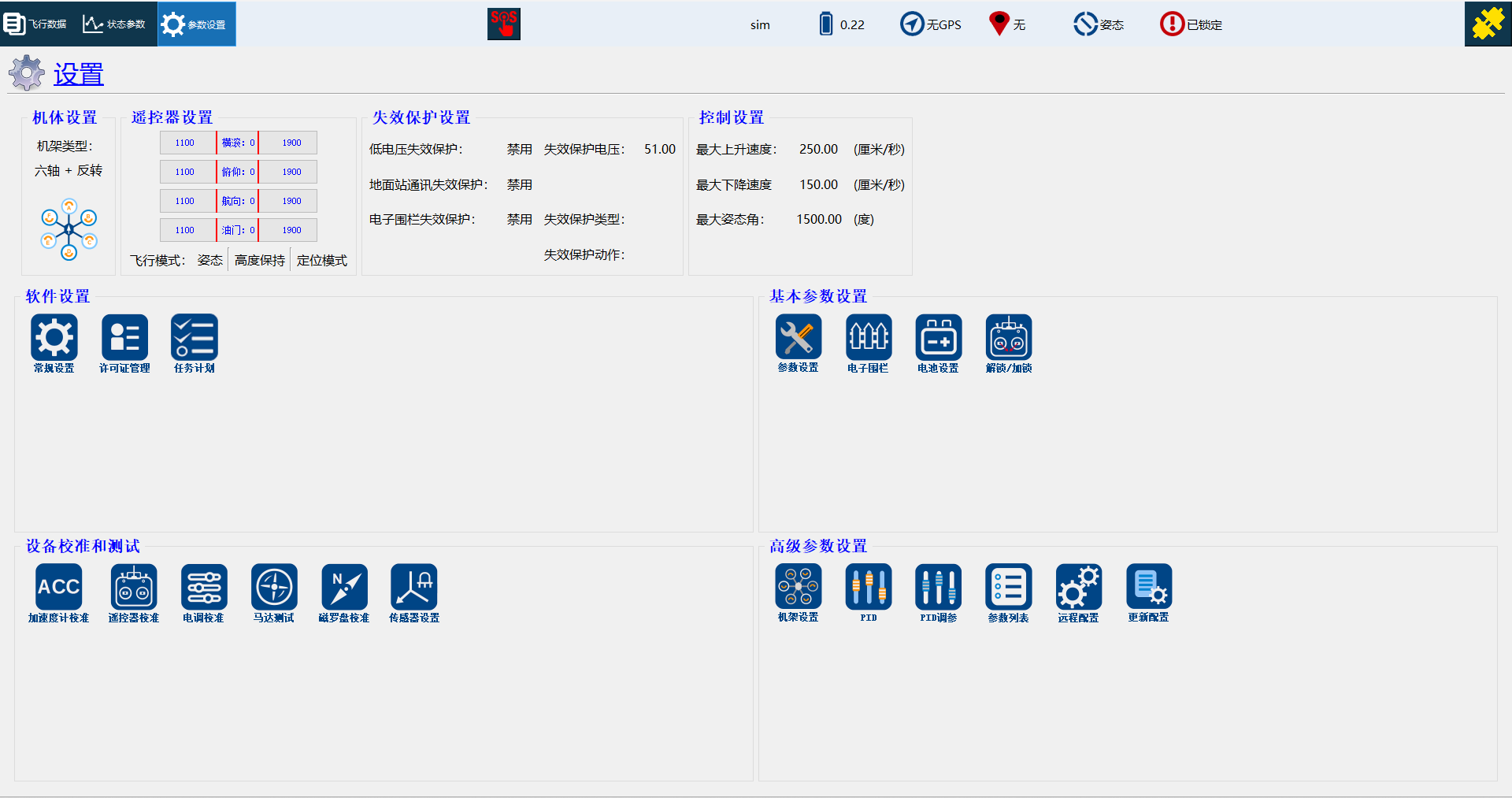Click the 机架类型 label
This screenshot has width=1512, height=798.
coord(65,146)
